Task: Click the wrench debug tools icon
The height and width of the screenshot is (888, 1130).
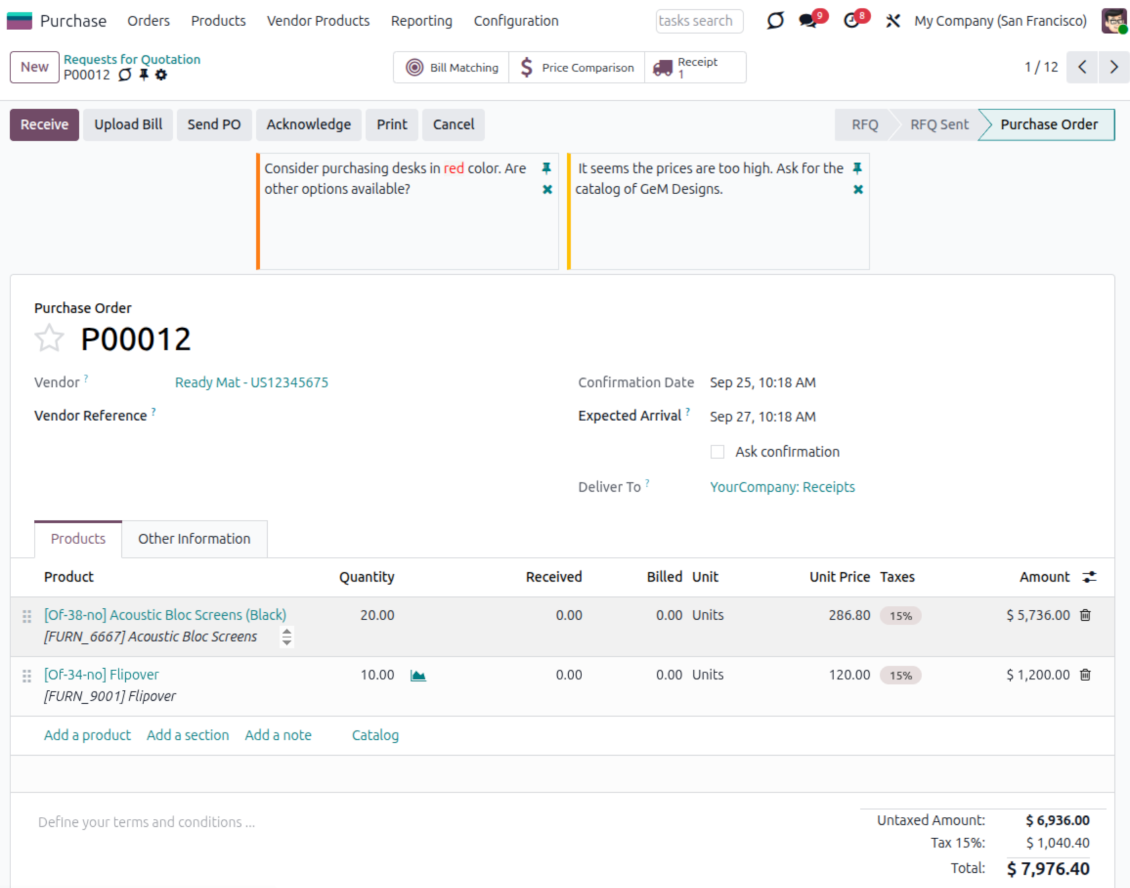Action: (893, 21)
